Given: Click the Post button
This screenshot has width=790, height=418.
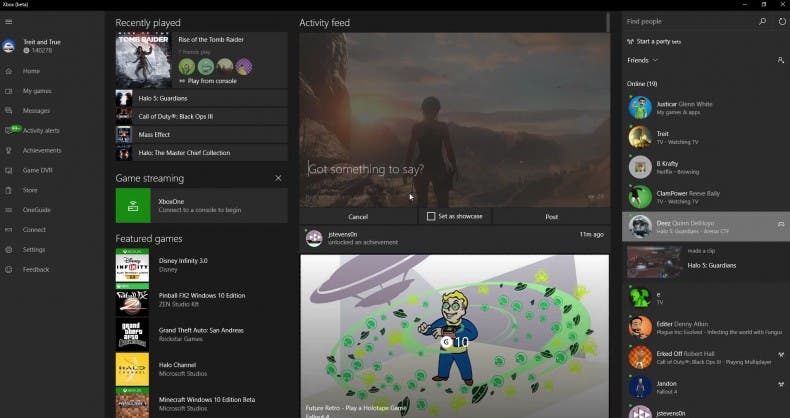Looking at the screenshot, I should point(551,217).
